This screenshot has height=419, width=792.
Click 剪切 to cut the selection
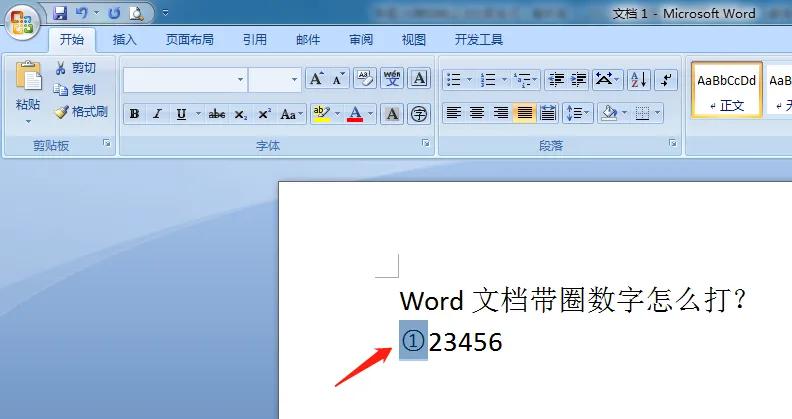75,68
